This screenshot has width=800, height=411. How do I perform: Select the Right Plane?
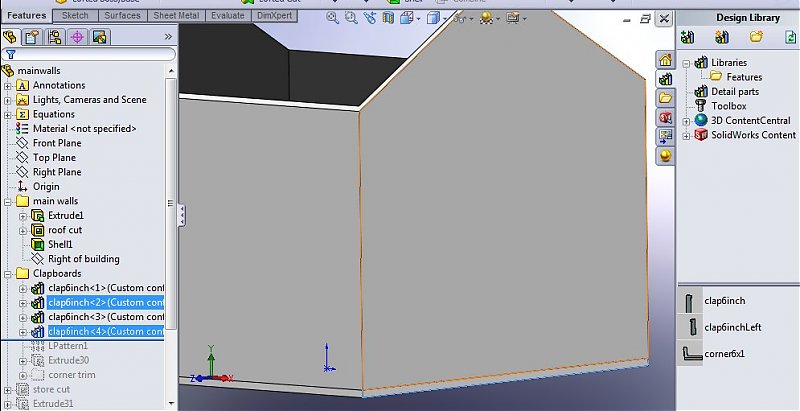click(x=57, y=172)
